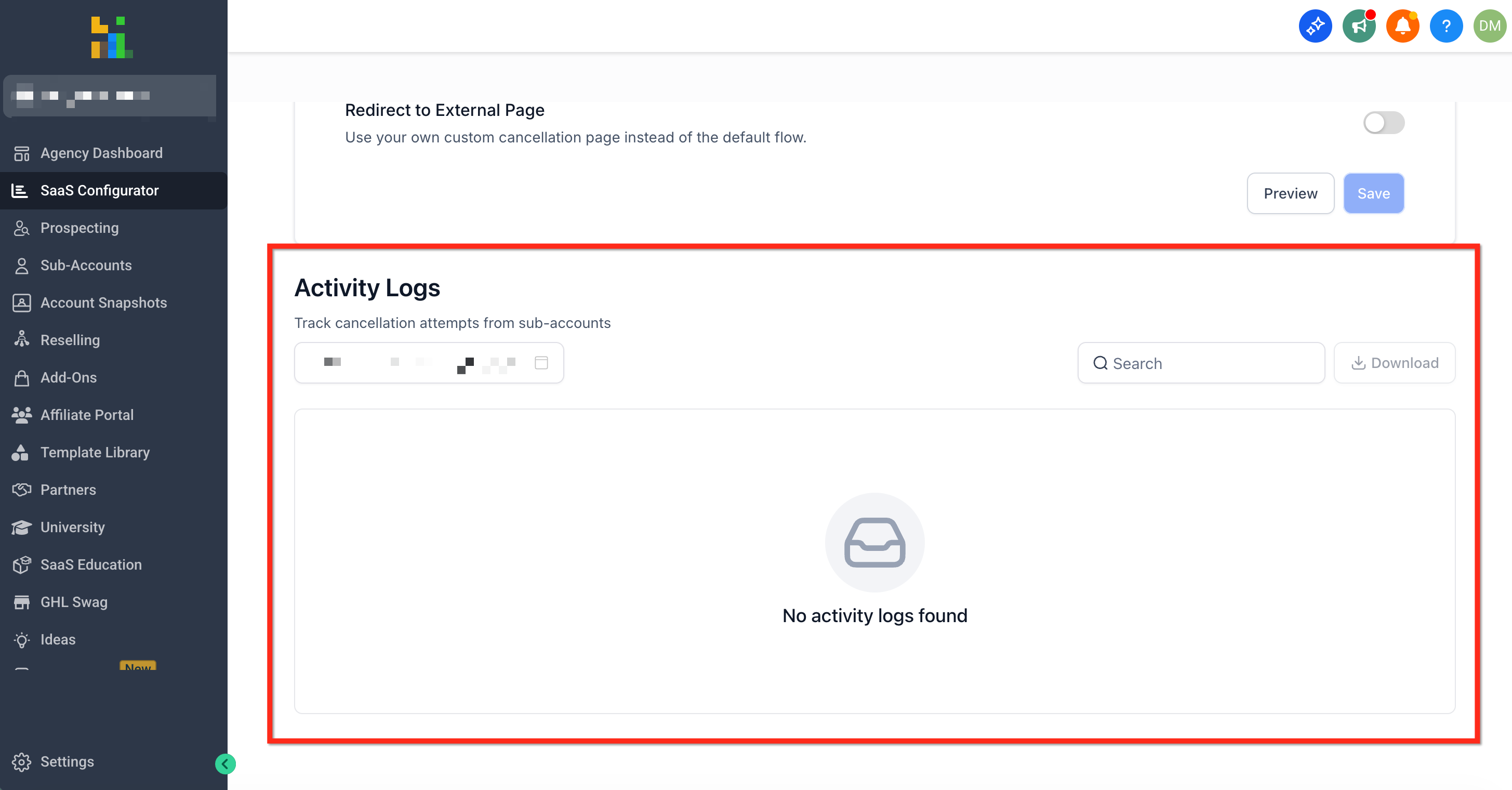This screenshot has height=790, width=1512.
Task: Collapse the sidebar with green chevron
Action: 226,763
